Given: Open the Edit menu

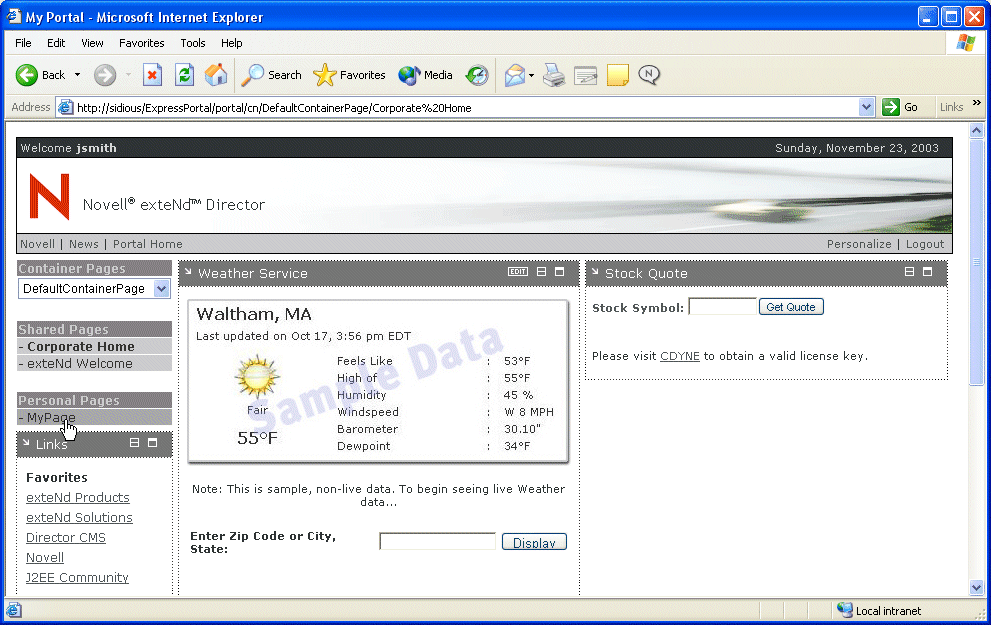Looking at the screenshot, I should 56,43.
